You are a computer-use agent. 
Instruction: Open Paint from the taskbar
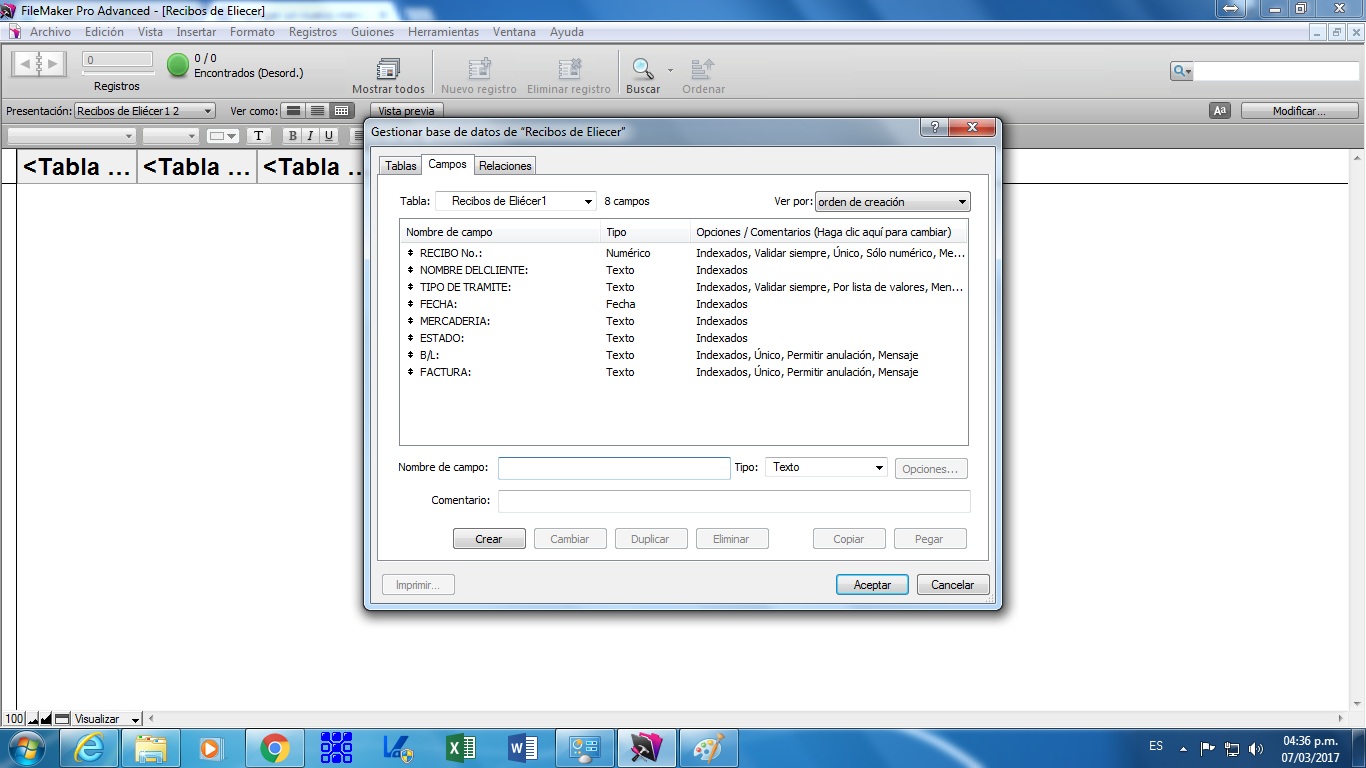point(708,748)
